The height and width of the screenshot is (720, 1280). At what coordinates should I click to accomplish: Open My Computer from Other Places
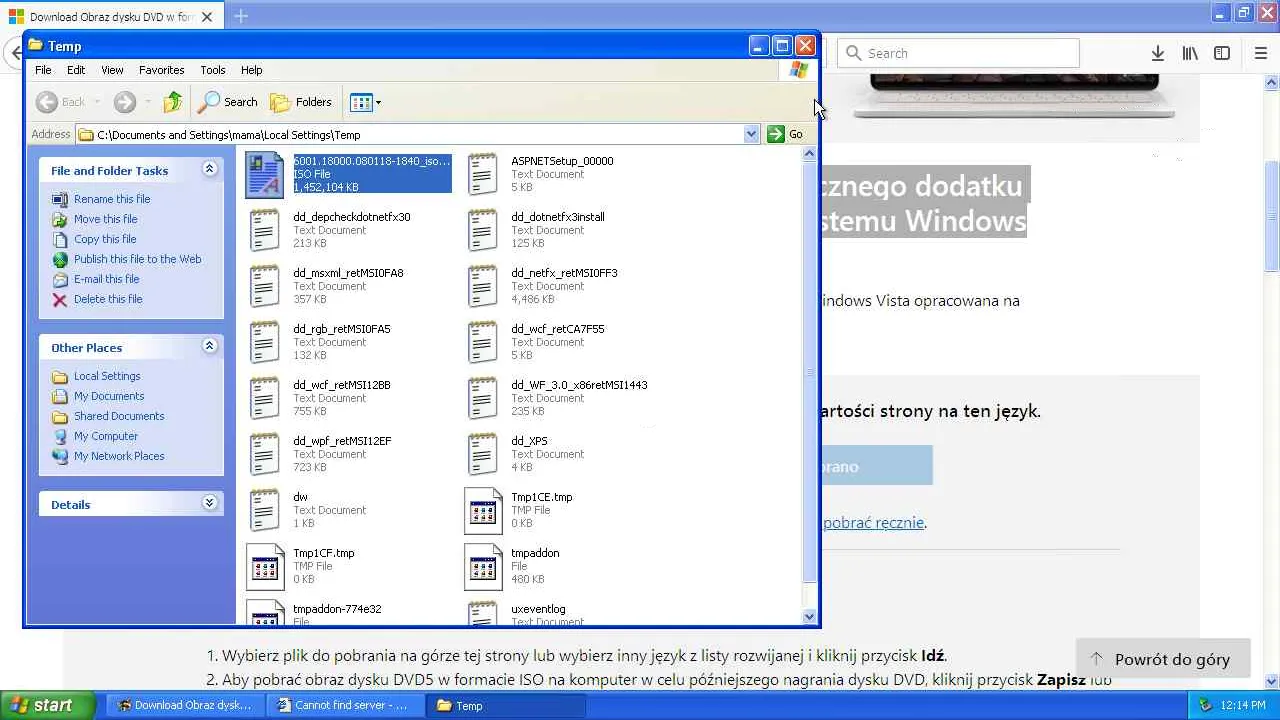click(106, 436)
